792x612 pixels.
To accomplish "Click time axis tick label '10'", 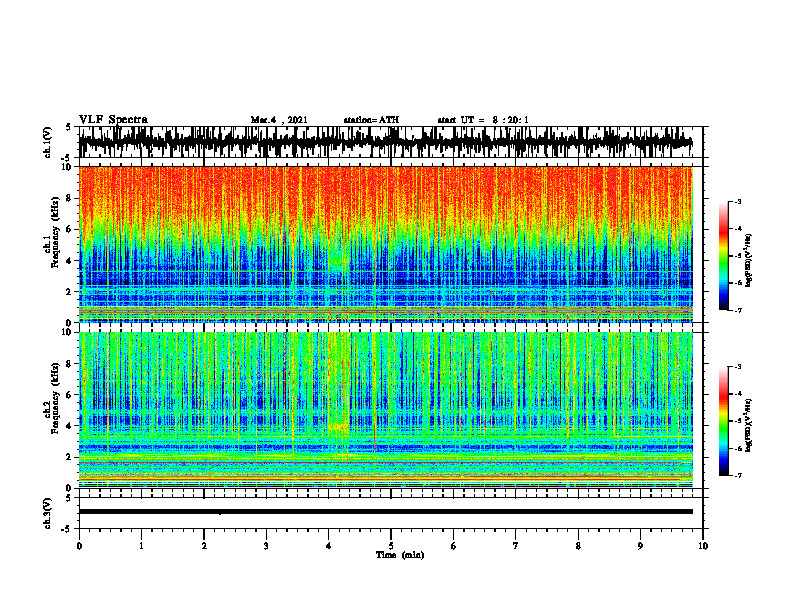I will pos(703,546).
